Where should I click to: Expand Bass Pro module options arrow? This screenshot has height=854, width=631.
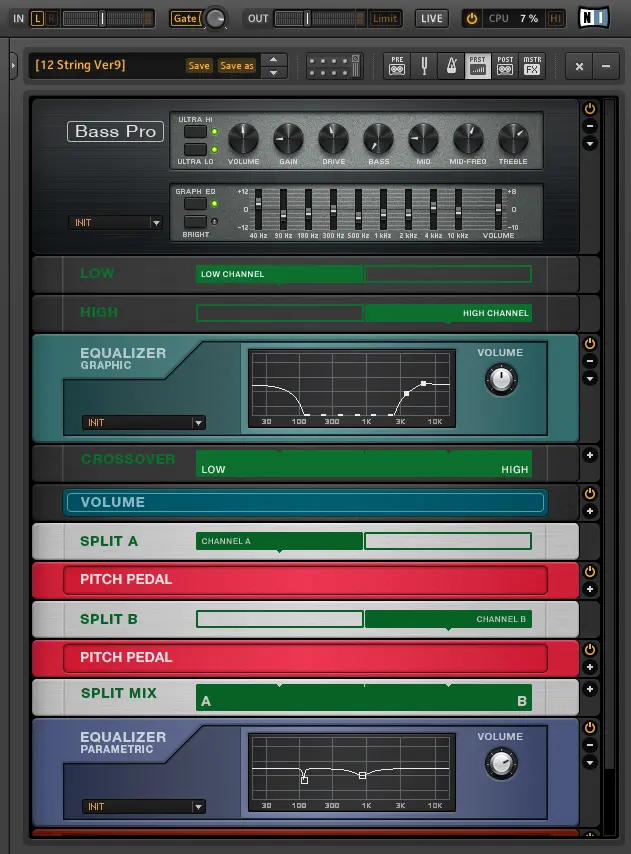click(590, 143)
